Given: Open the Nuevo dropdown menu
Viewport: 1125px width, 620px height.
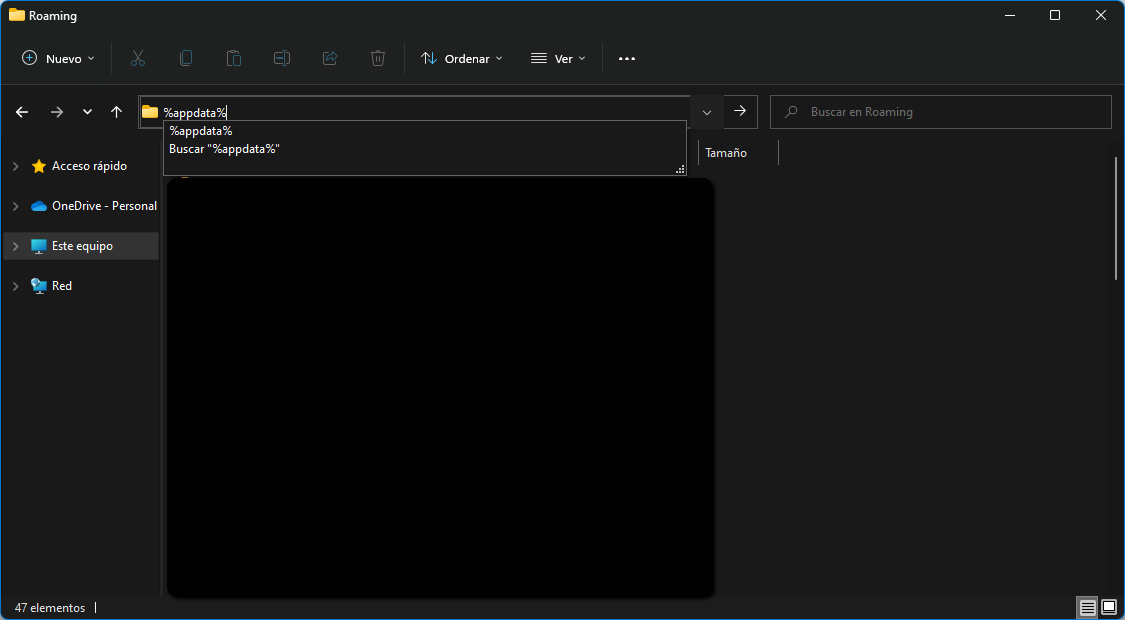Looking at the screenshot, I should 58,59.
